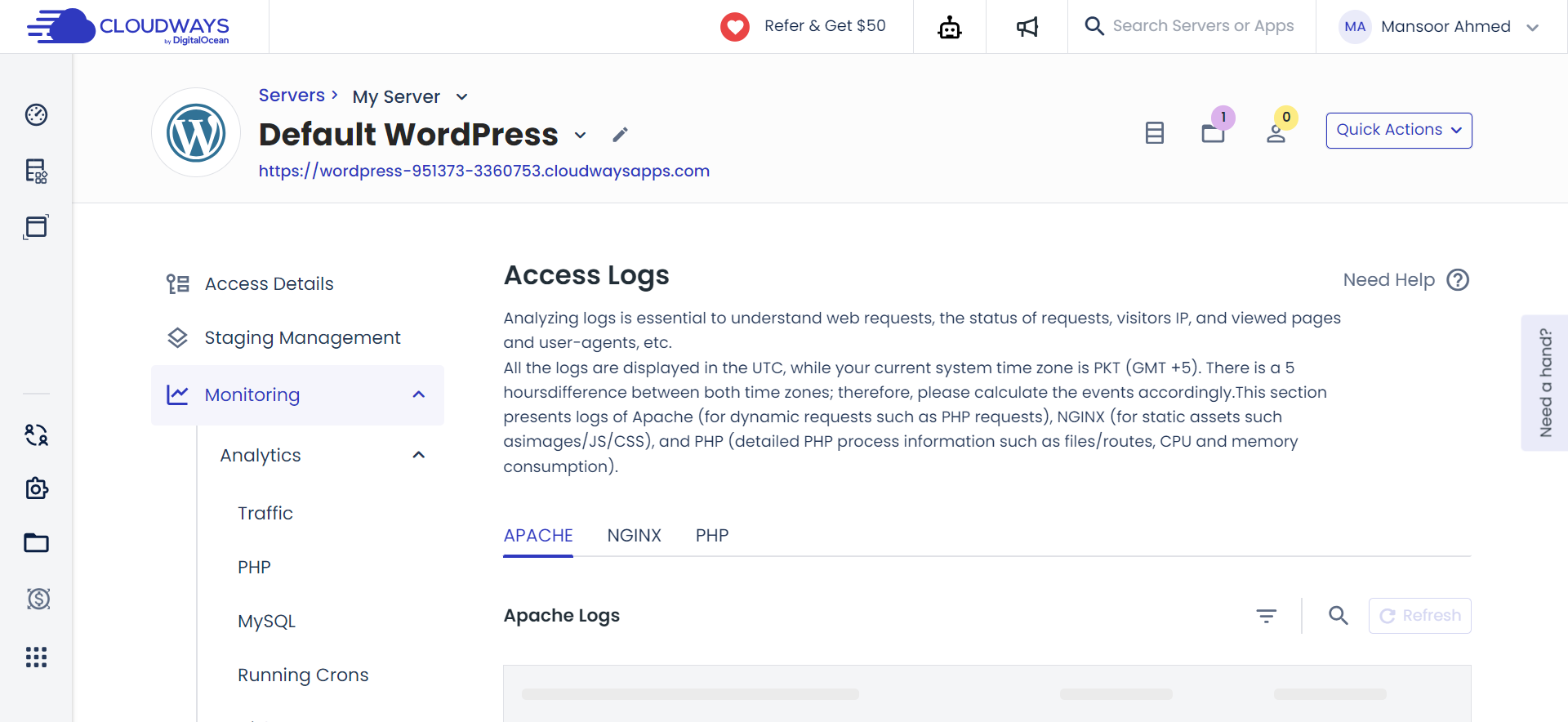
Task: Open the Servers icon in left sidebar
Action: pyautogui.click(x=36, y=171)
